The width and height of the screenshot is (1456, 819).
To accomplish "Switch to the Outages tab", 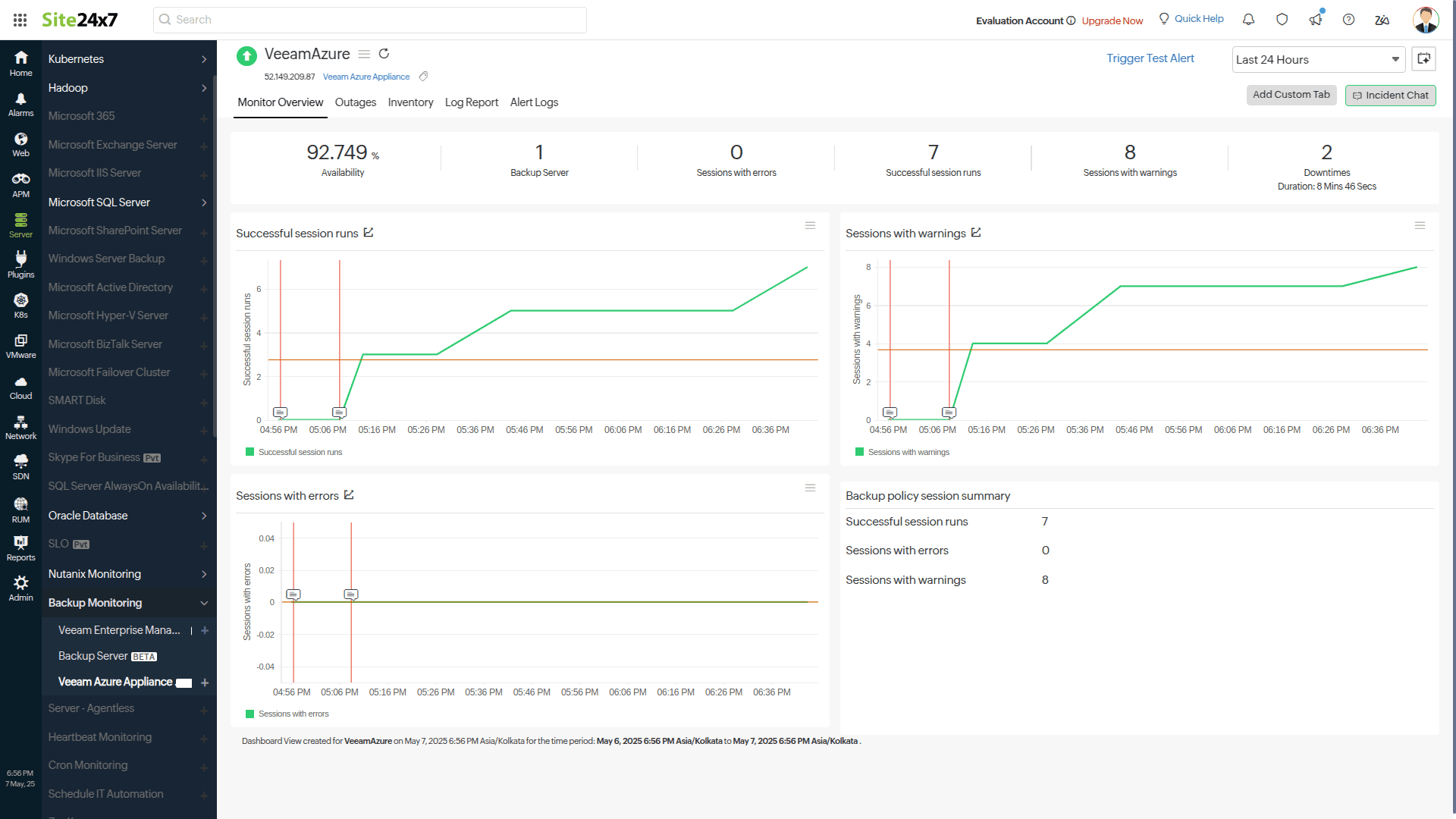I will tap(355, 102).
